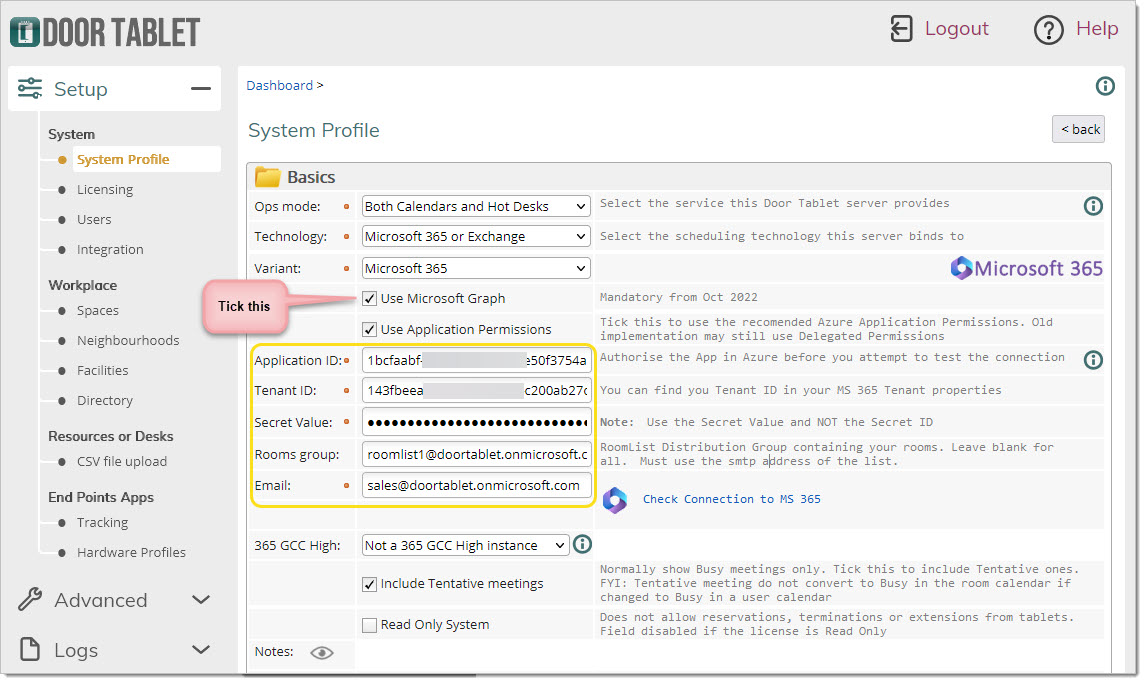Open the Variant dropdown
The width and height of the screenshot is (1144, 682).
[x=476, y=268]
